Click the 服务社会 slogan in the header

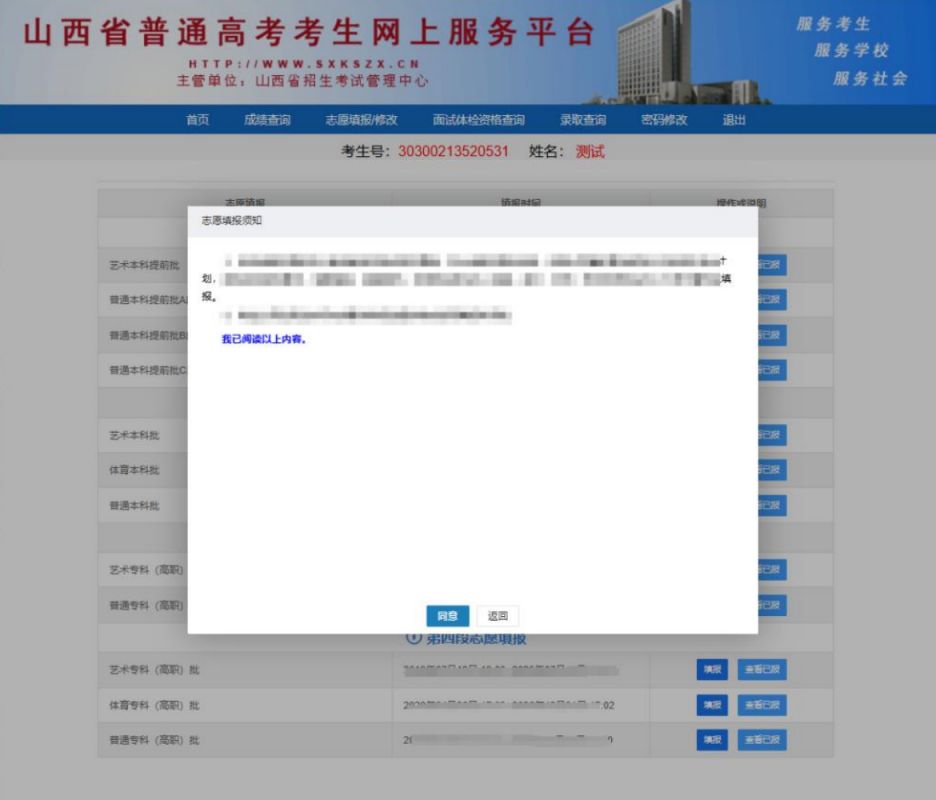tap(870, 78)
